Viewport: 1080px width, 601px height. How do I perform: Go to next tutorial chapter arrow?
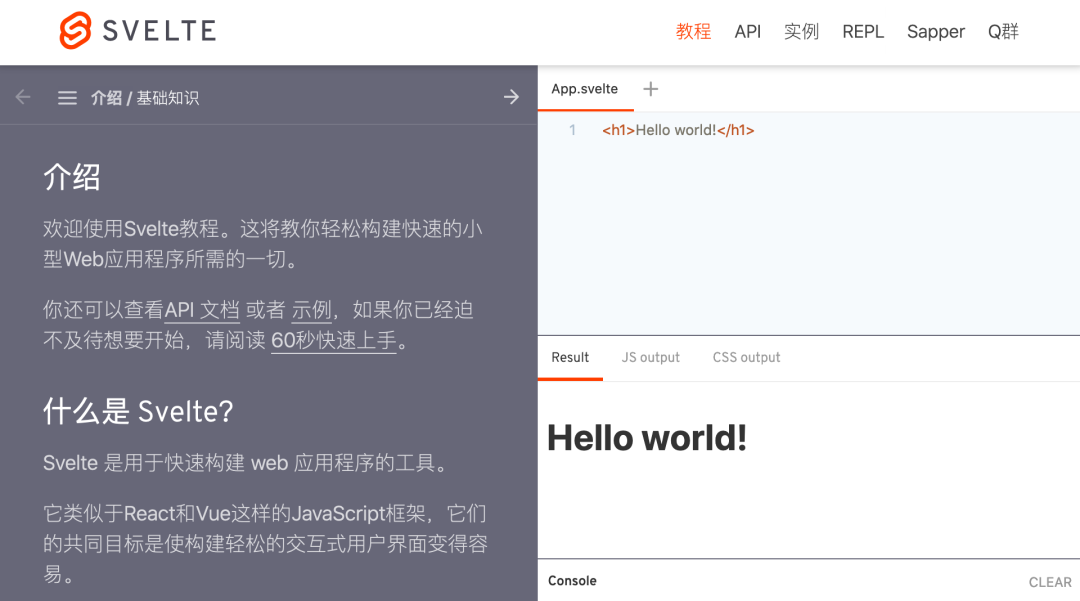click(x=511, y=97)
